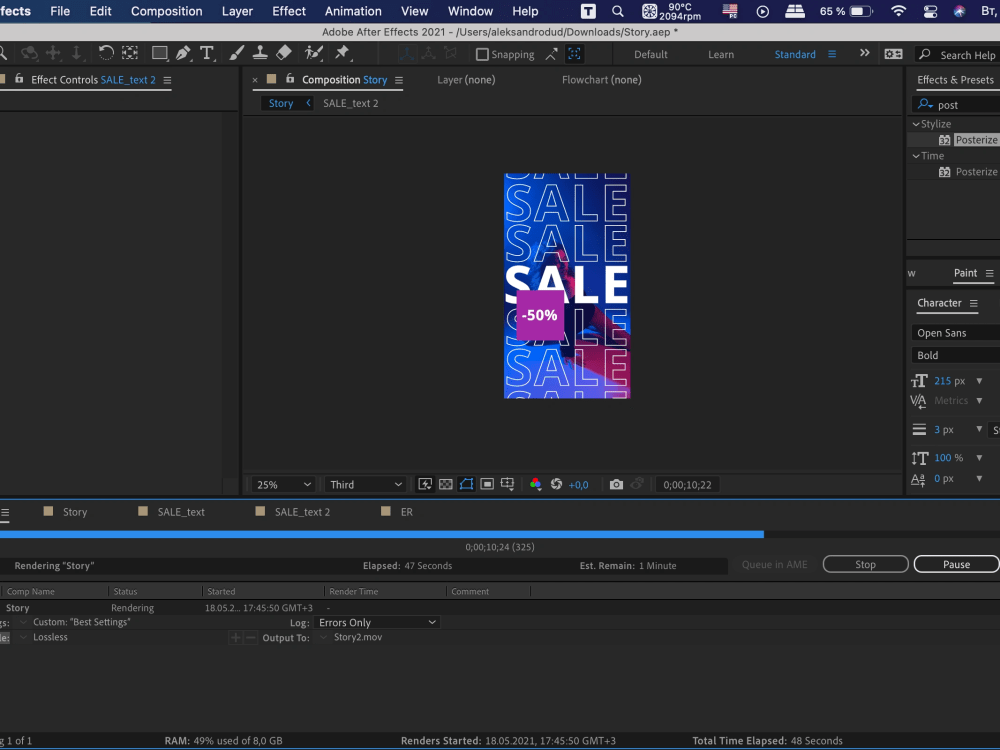1000x750 pixels.
Task: Click the snapping collapsed features icon
Action: coord(574,54)
